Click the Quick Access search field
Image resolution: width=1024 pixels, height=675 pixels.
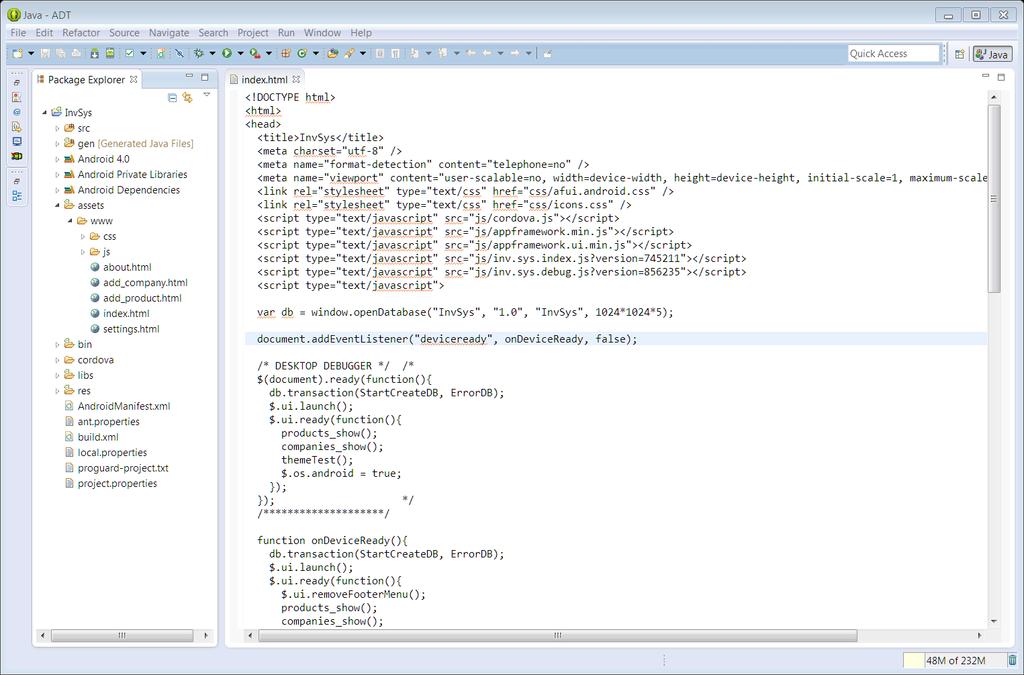(x=893, y=54)
